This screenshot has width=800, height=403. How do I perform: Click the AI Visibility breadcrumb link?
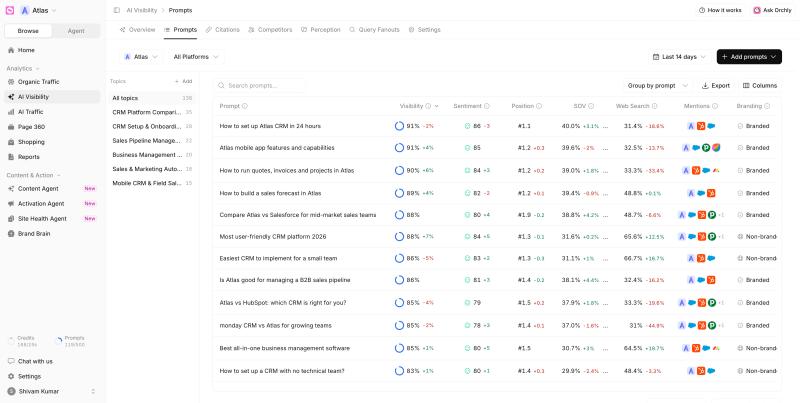tap(142, 10)
